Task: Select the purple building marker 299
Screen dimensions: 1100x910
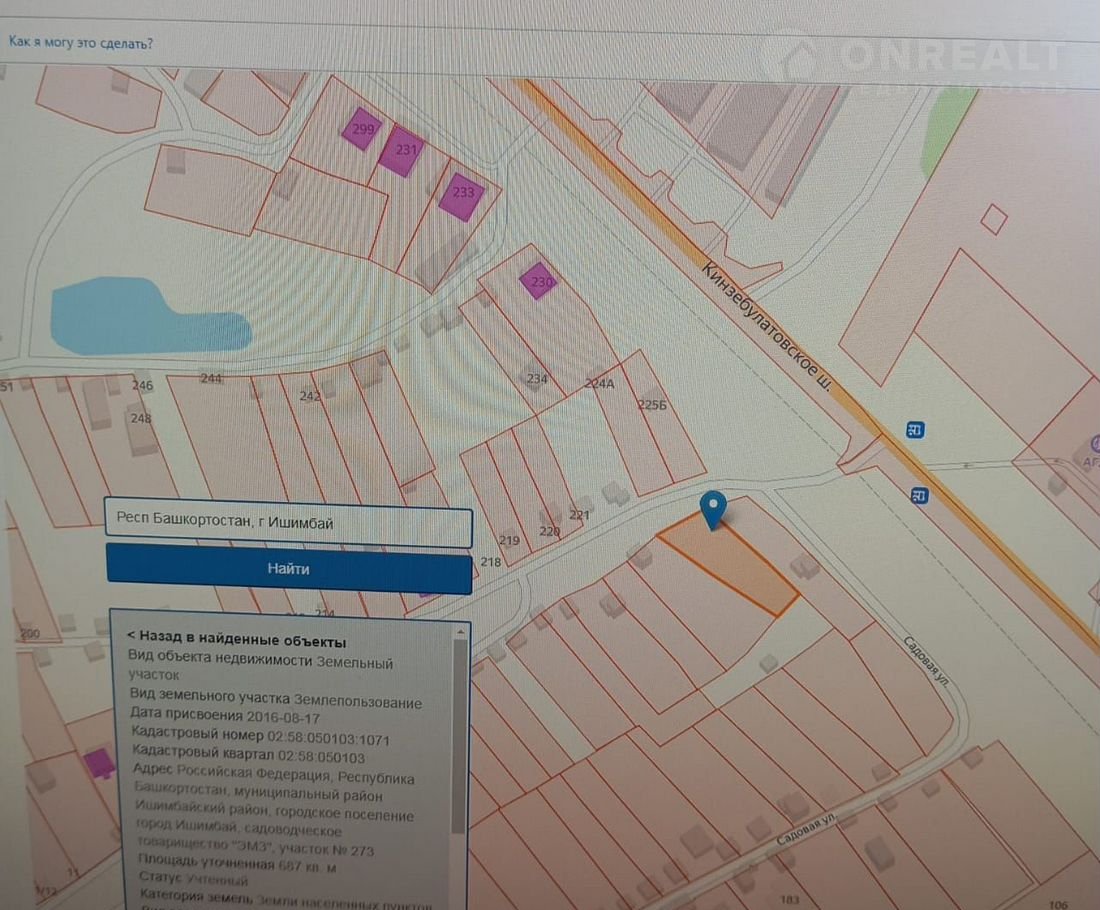Action: coord(362,129)
